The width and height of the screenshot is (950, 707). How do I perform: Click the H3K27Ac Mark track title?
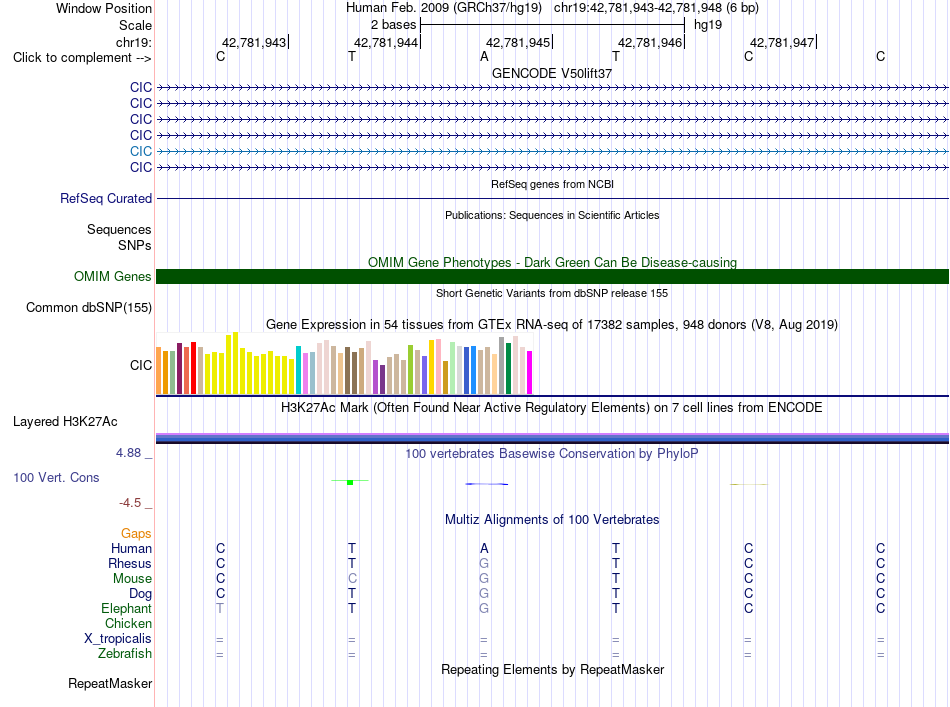click(552, 407)
